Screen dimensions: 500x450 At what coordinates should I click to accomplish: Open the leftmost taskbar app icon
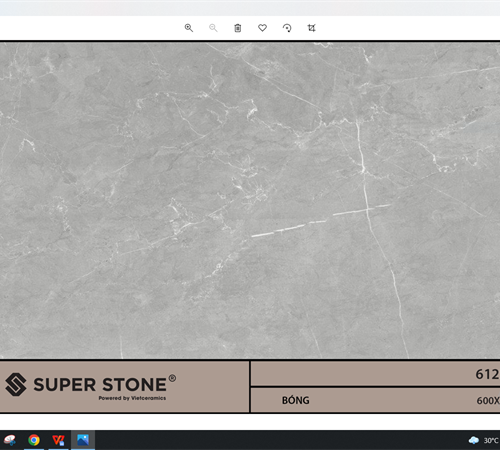[x=10, y=440]
